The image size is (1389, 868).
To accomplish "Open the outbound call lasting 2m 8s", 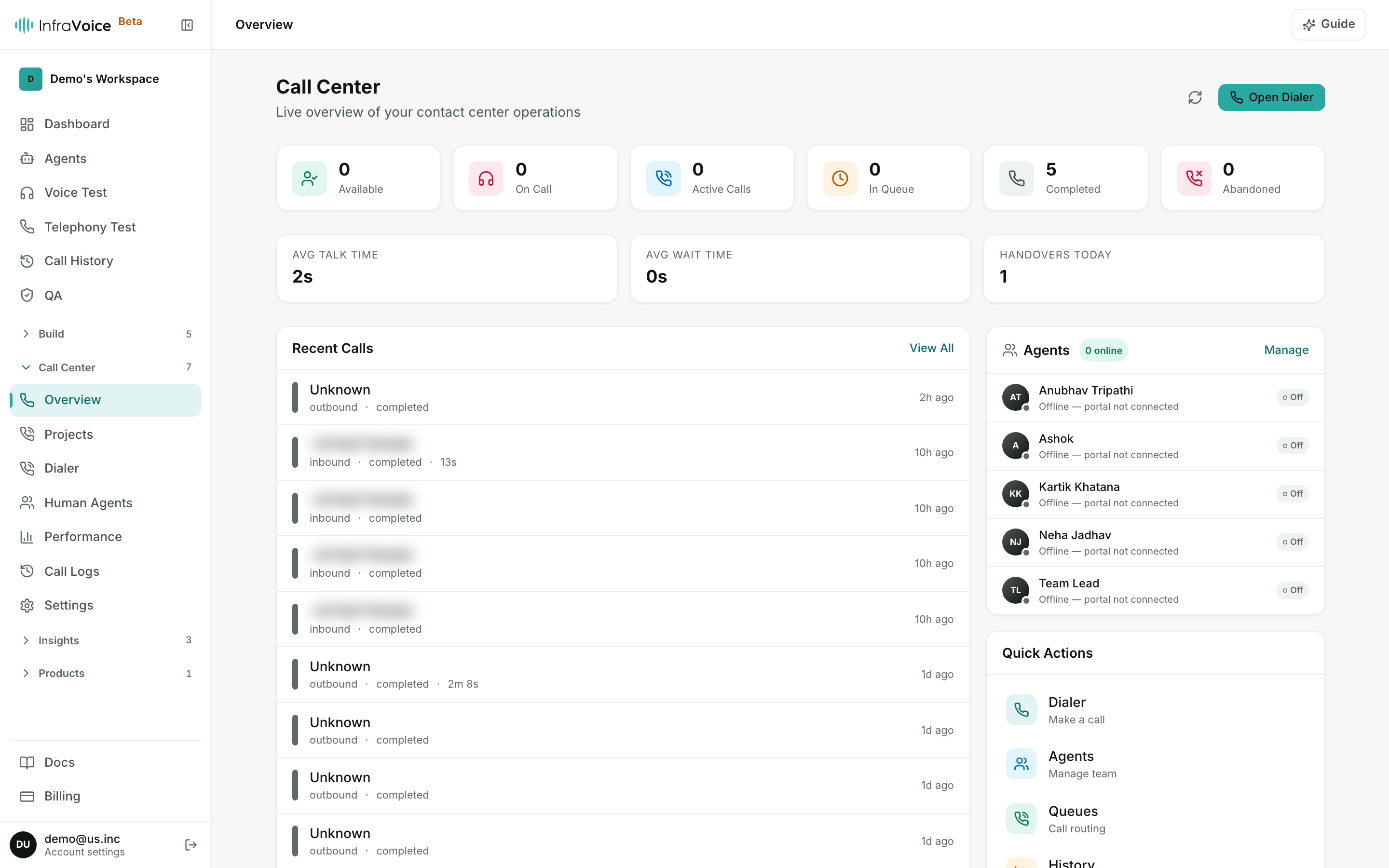I will click(x=623, y=675).
